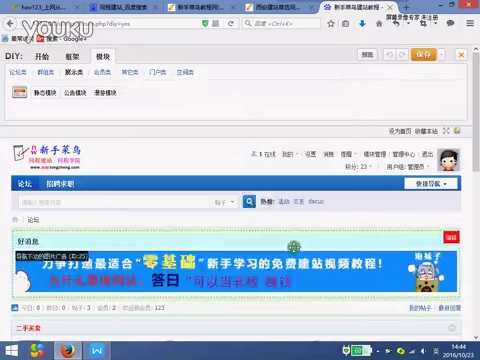Go to the browser home page icon
This screenshot has width=480, height=360.
[x=379, y=24]
